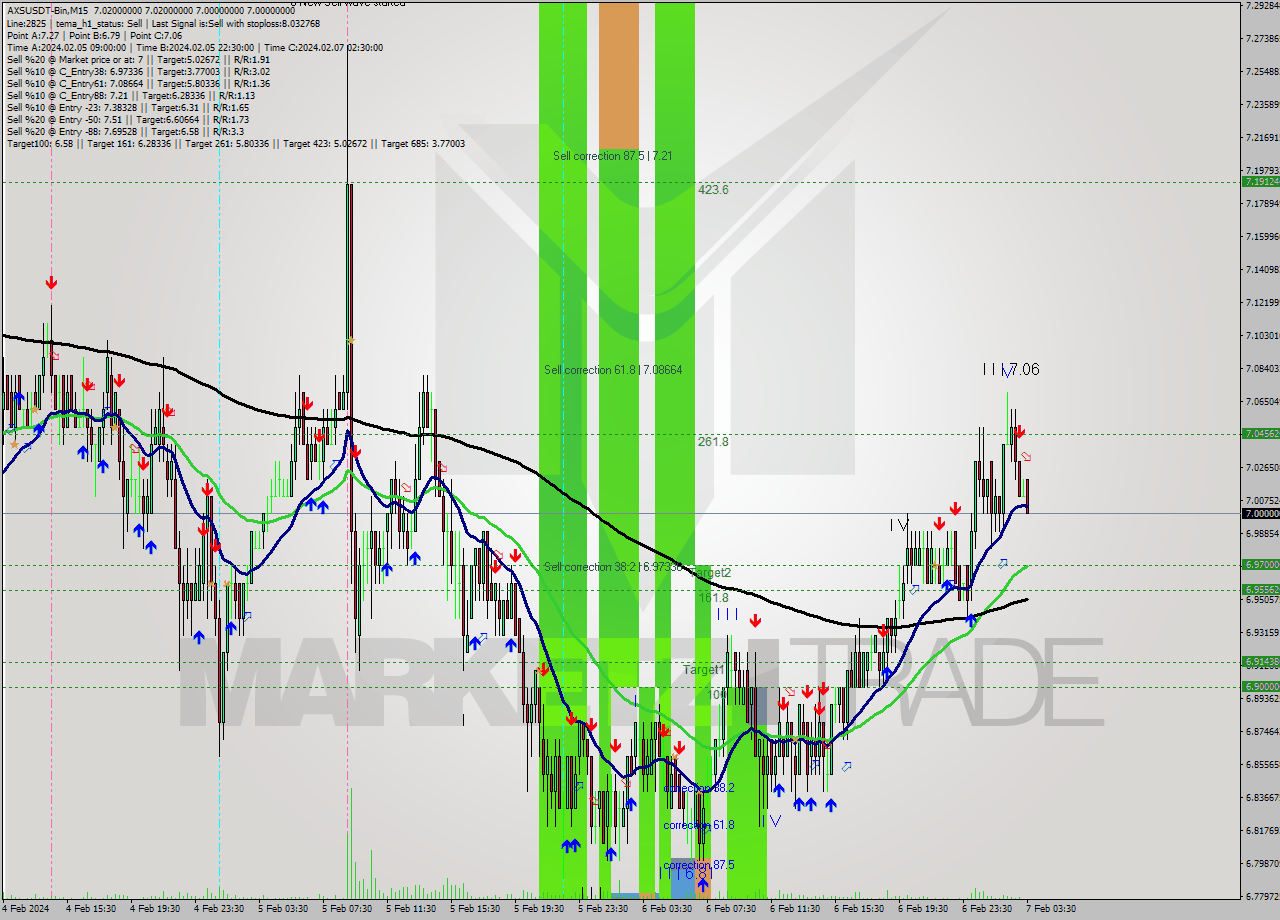Image resolution: width=1280 pixels, height=920 pixels.
Task: Click the 6.85565 price axis value
Action: tap(1261, 764)
